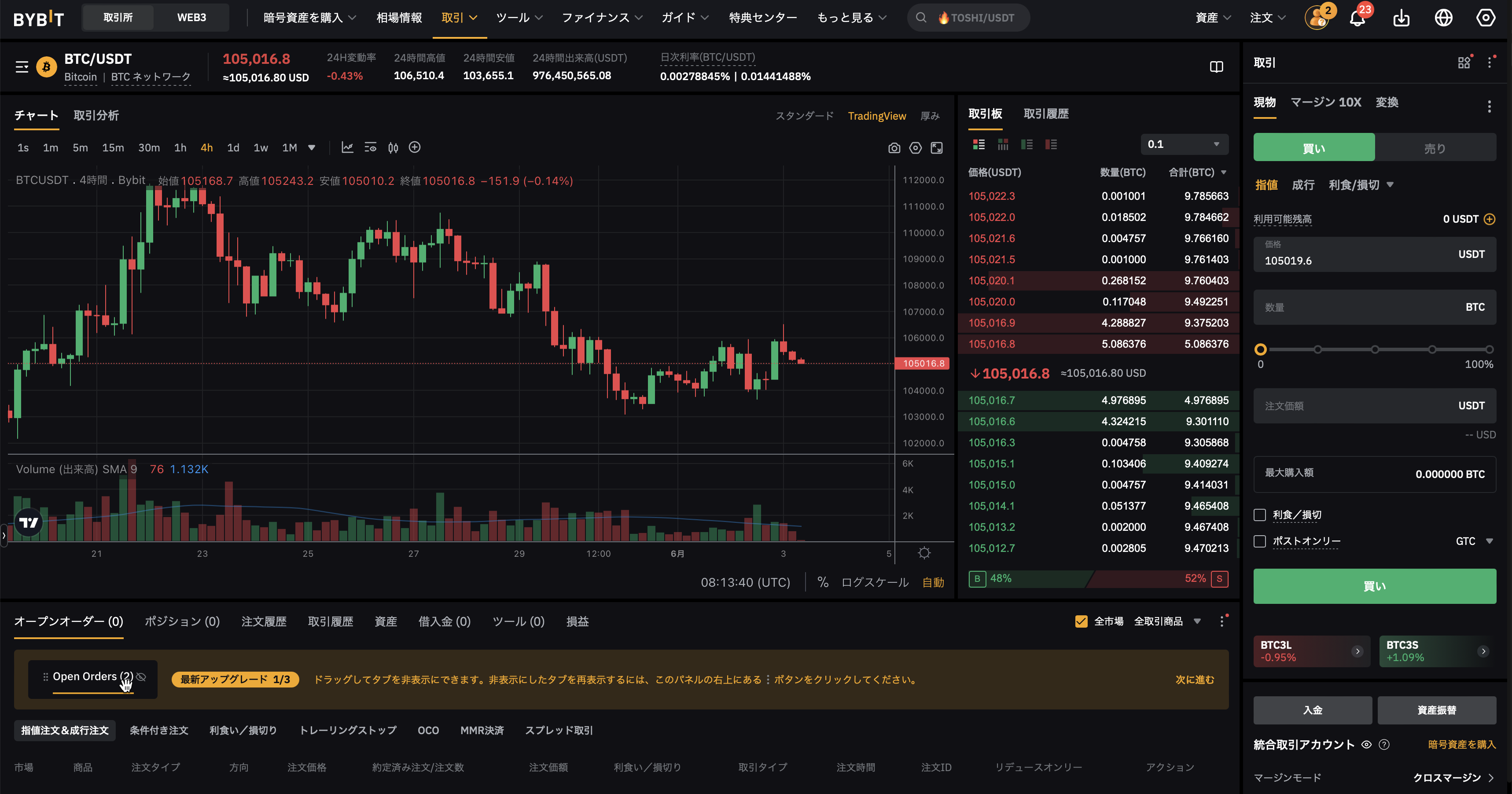Open 利食/損切 order type dropdown
Viewport: 1512px width, 794px height.
pyautogui.click(x=1361, y=185)
